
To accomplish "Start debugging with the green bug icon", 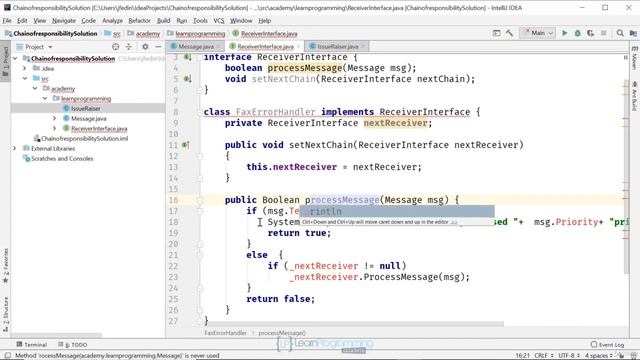I will pos(578,33).
